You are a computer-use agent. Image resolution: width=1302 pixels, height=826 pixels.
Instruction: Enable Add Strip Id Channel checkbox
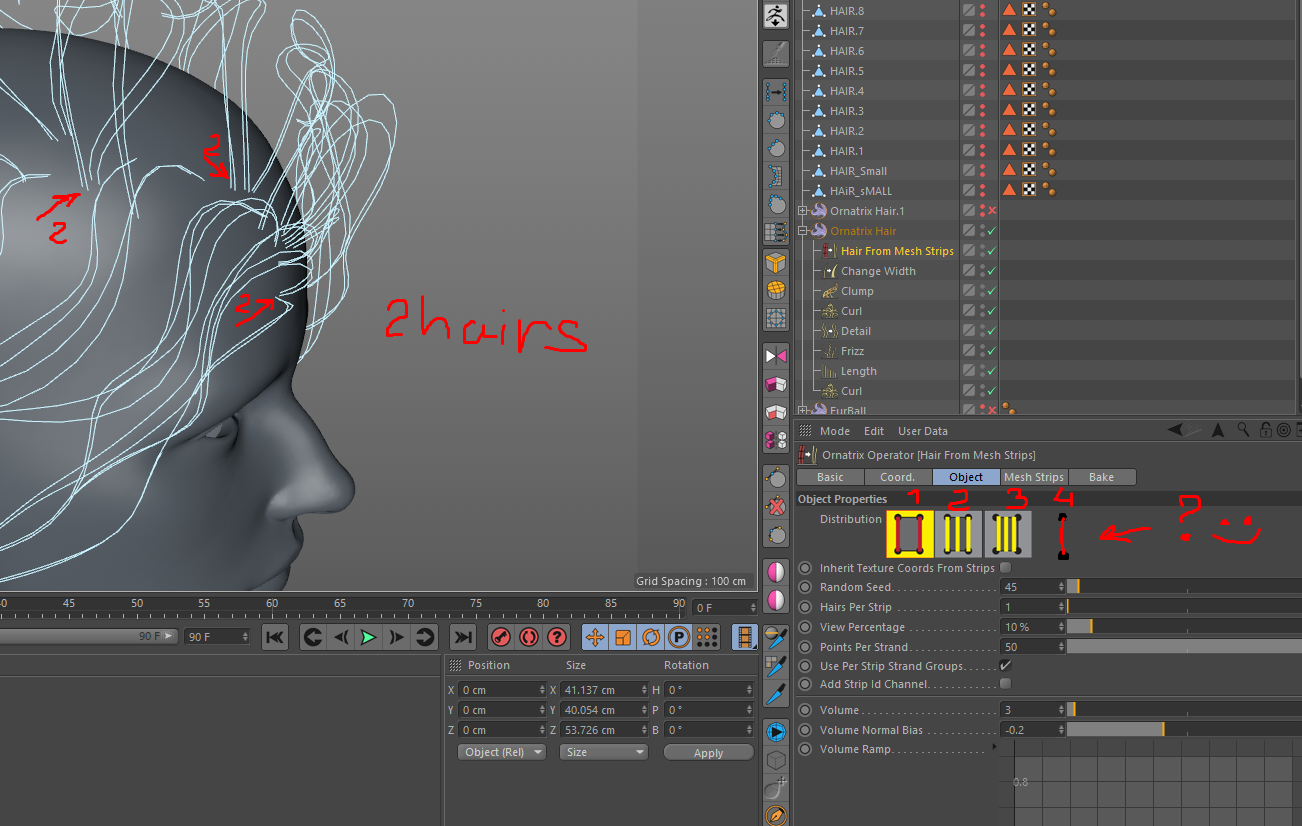(1006, 684)
